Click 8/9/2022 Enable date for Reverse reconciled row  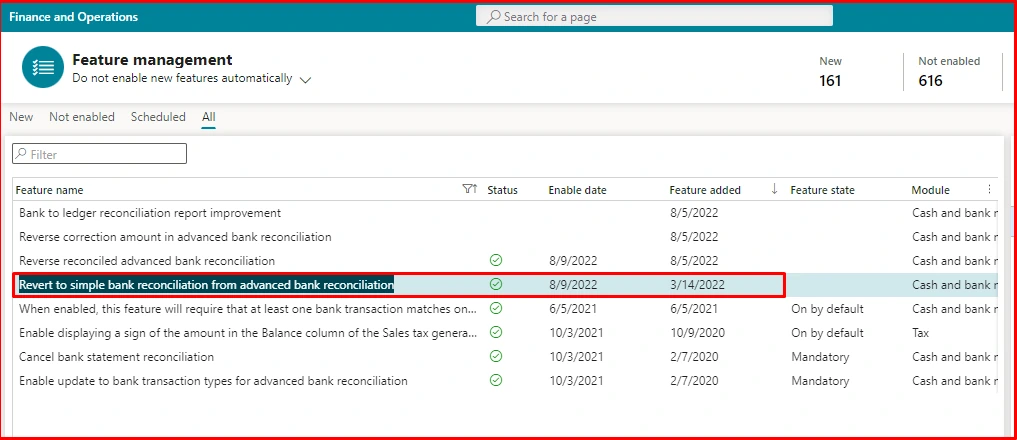pyautogui.click(x=573, y=261)
